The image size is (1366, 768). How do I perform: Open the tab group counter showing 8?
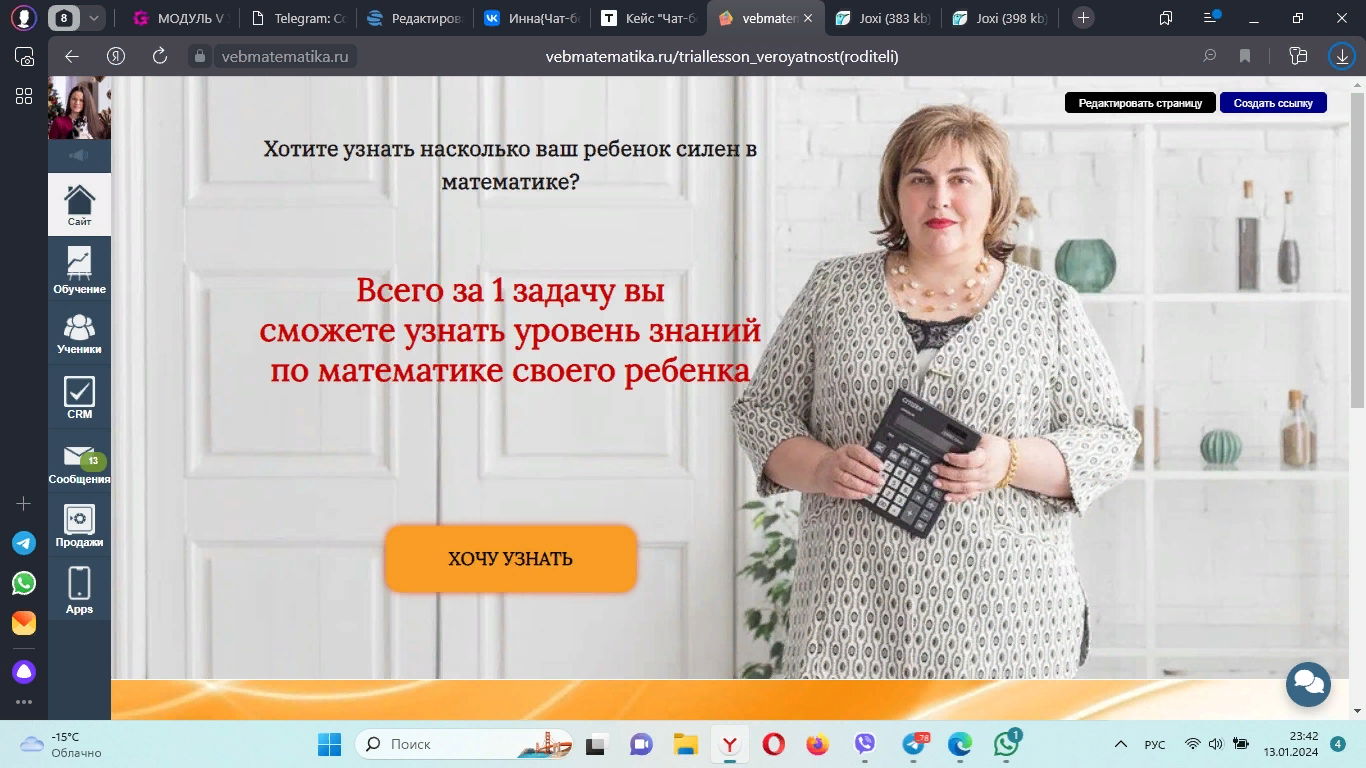point(64,18)
